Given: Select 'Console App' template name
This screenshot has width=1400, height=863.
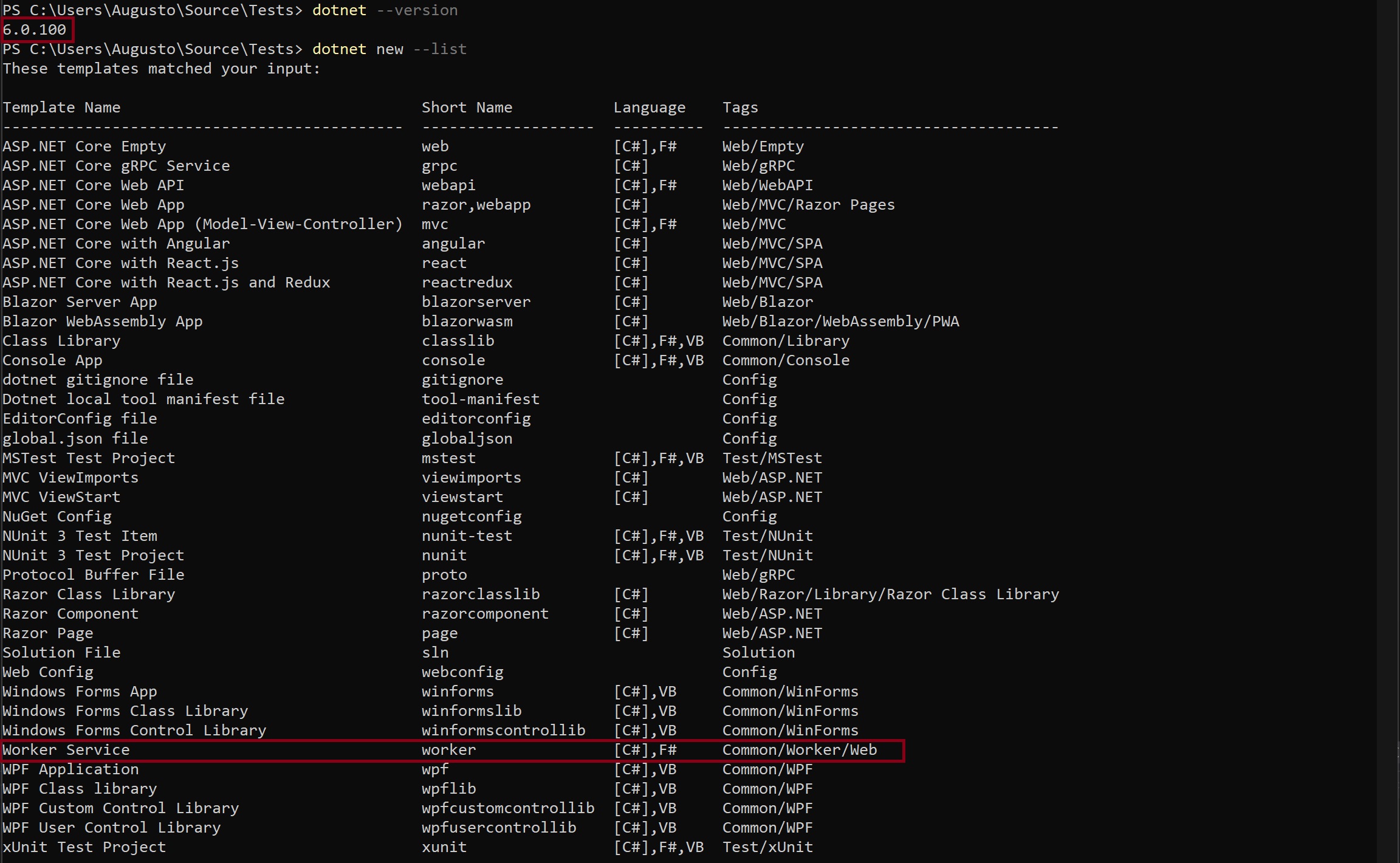Looking at the screenshot, I should pyautogui.click(x=52, y=360).
